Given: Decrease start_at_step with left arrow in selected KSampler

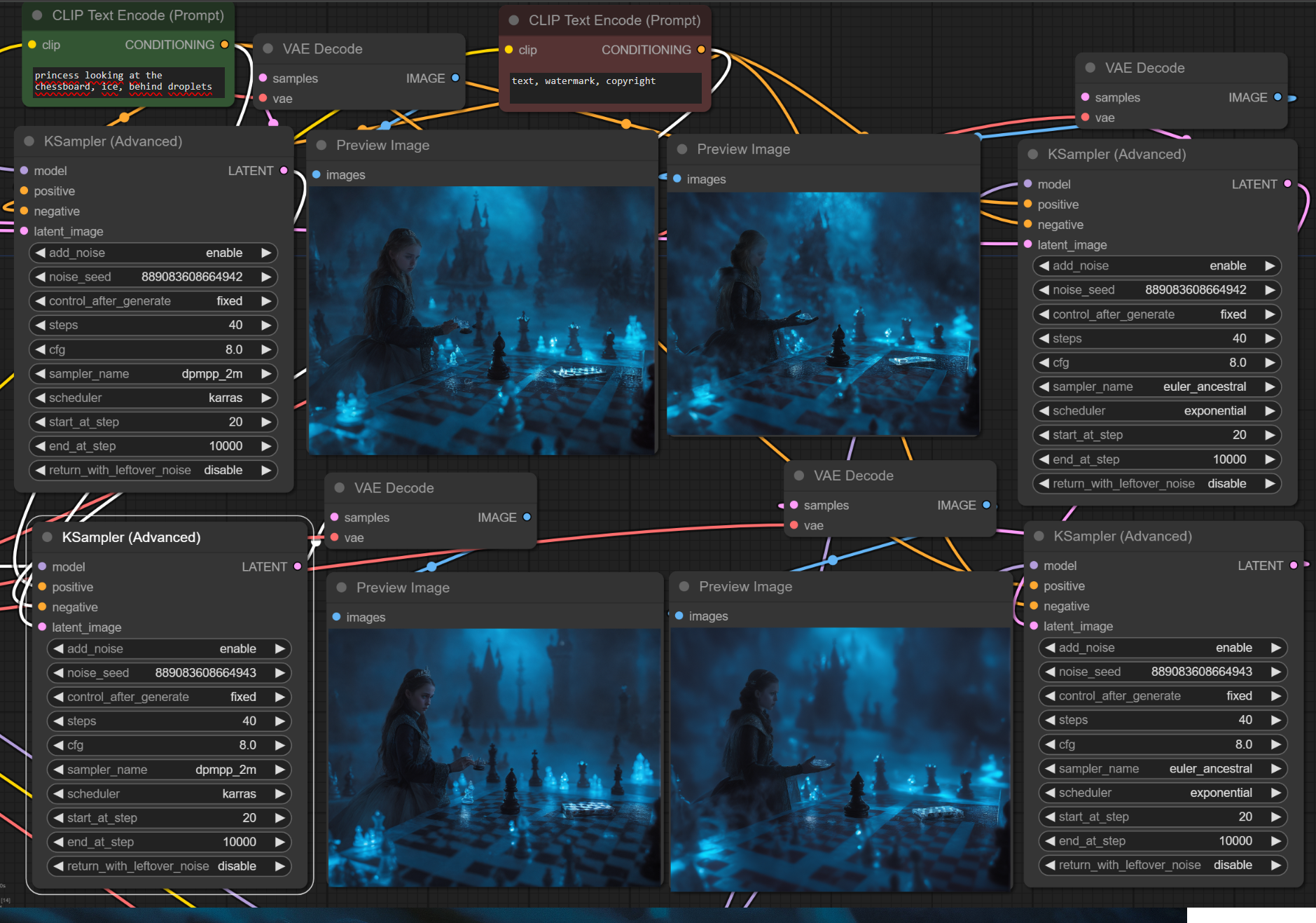Looking at the screenshot, I should click(x=59, y=818).
